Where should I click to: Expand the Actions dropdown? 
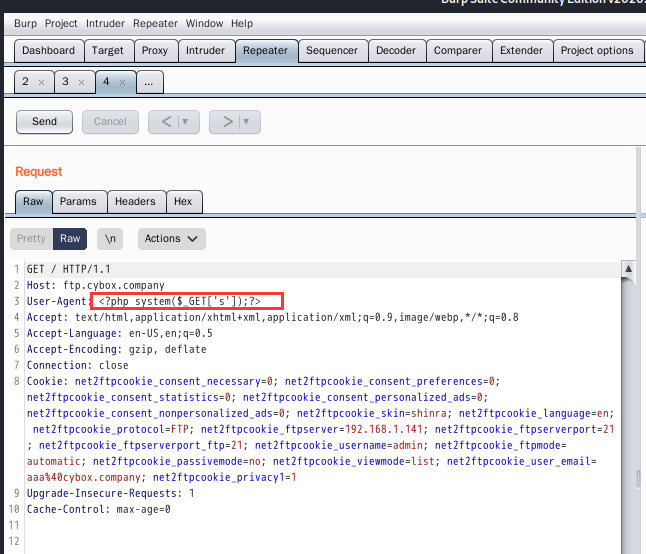point(171,238)
